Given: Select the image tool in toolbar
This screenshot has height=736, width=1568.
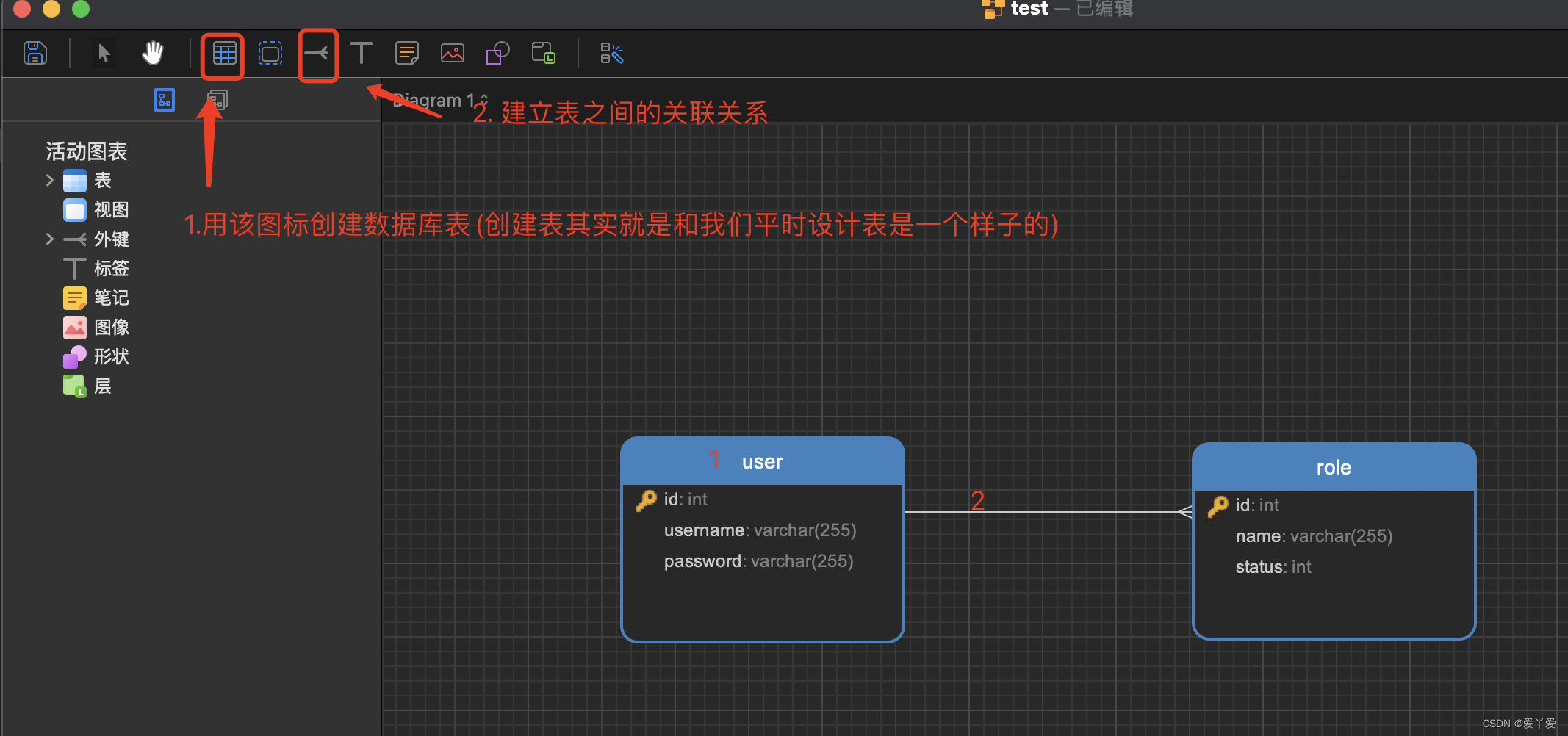Looking at the screenshot, I should pos(452,53).
